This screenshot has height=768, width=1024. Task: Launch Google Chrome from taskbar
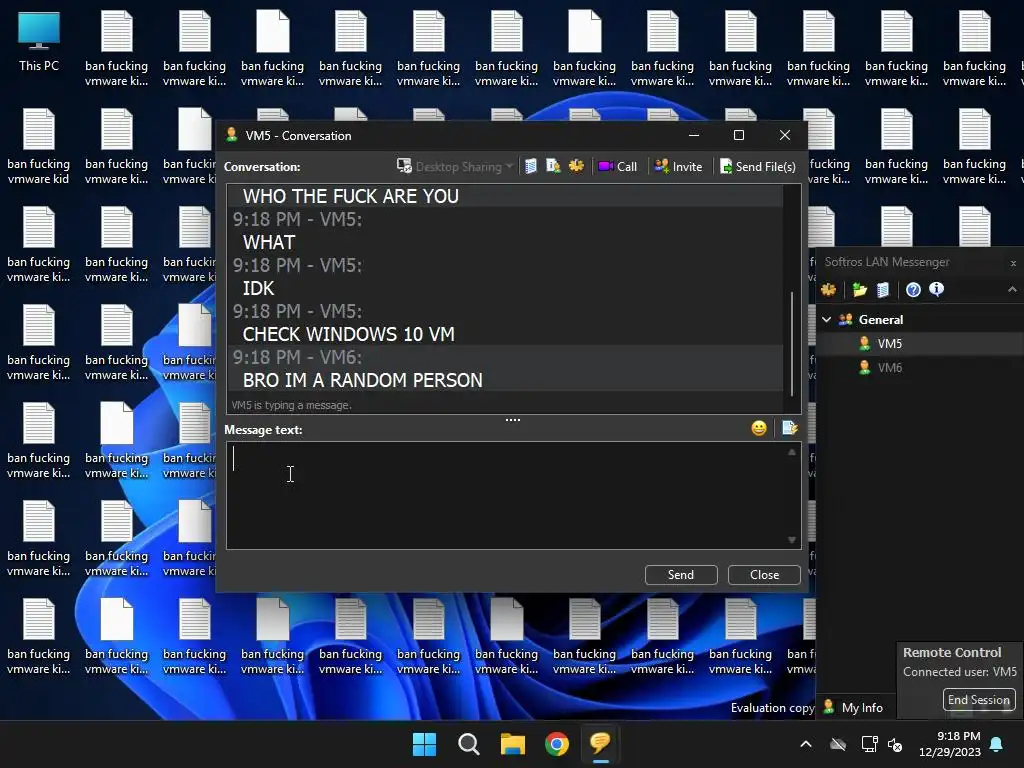[x=556, y=744]
